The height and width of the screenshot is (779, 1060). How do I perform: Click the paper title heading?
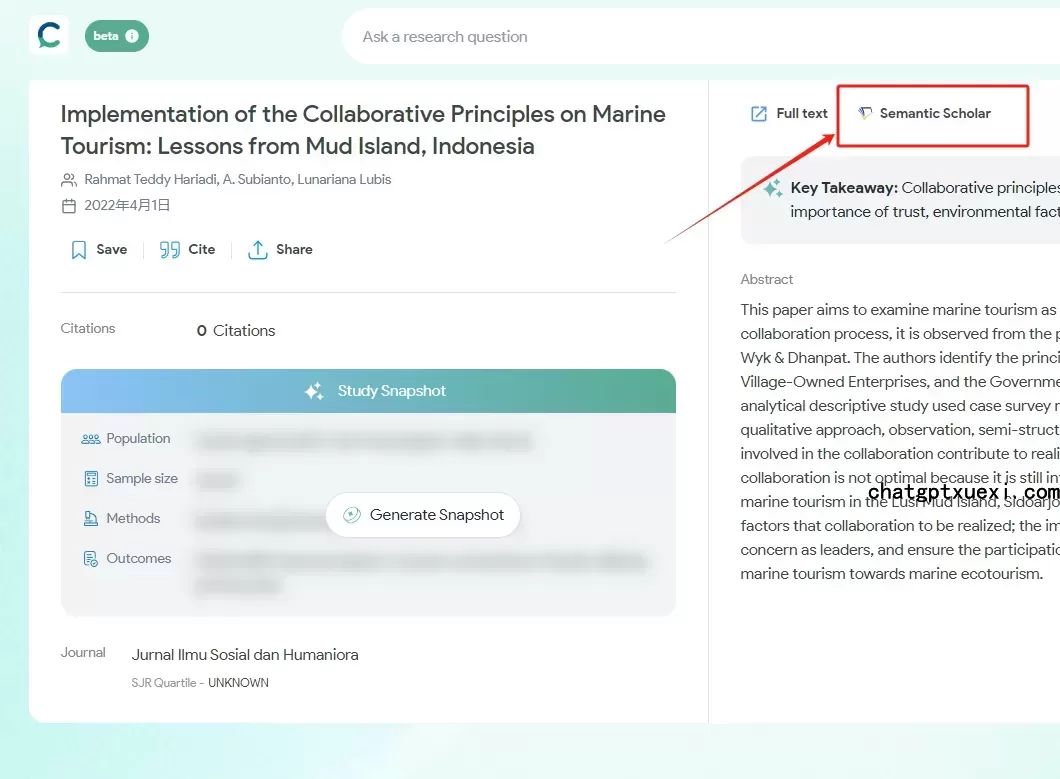[x=363, y=130]
